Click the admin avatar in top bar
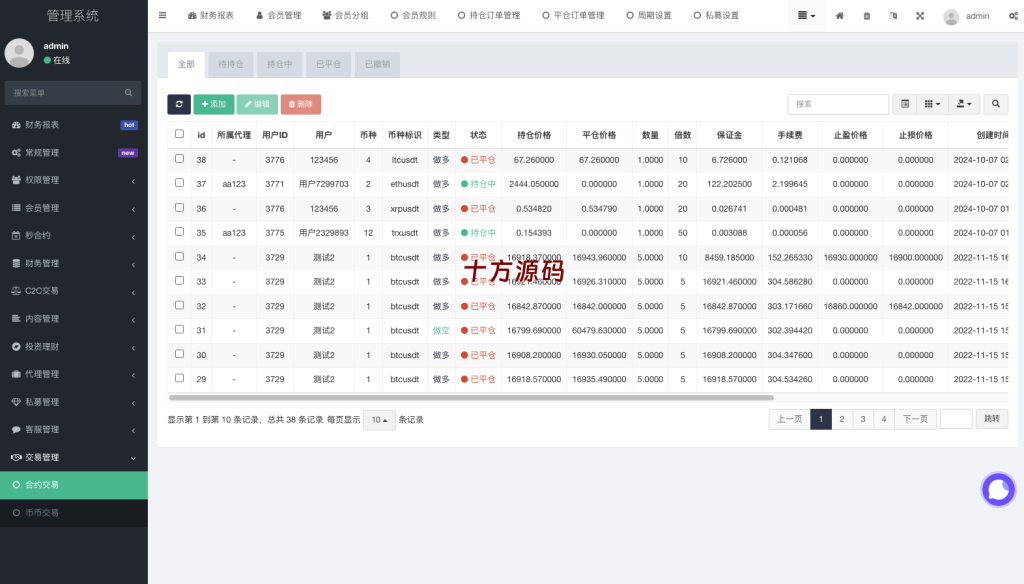The image size is (1024, 584). pyautogui.click(x=951, y=16)
